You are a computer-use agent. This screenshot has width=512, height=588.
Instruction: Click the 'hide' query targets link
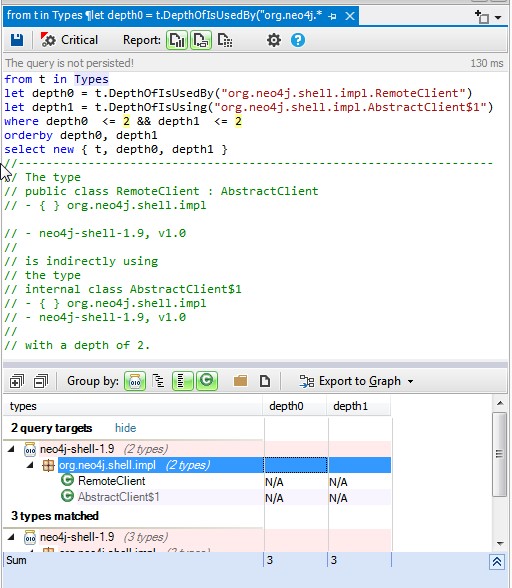[x=125, y=428]
